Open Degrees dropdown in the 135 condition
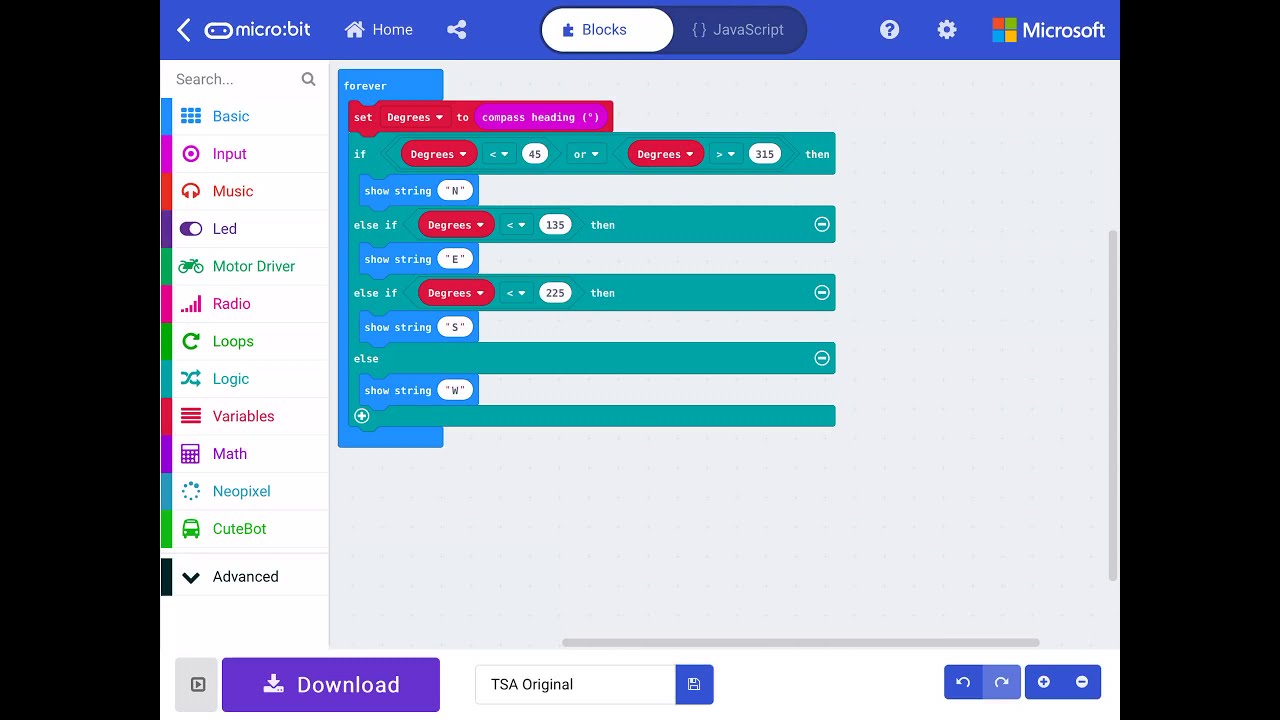 click(x=456, y=225)
